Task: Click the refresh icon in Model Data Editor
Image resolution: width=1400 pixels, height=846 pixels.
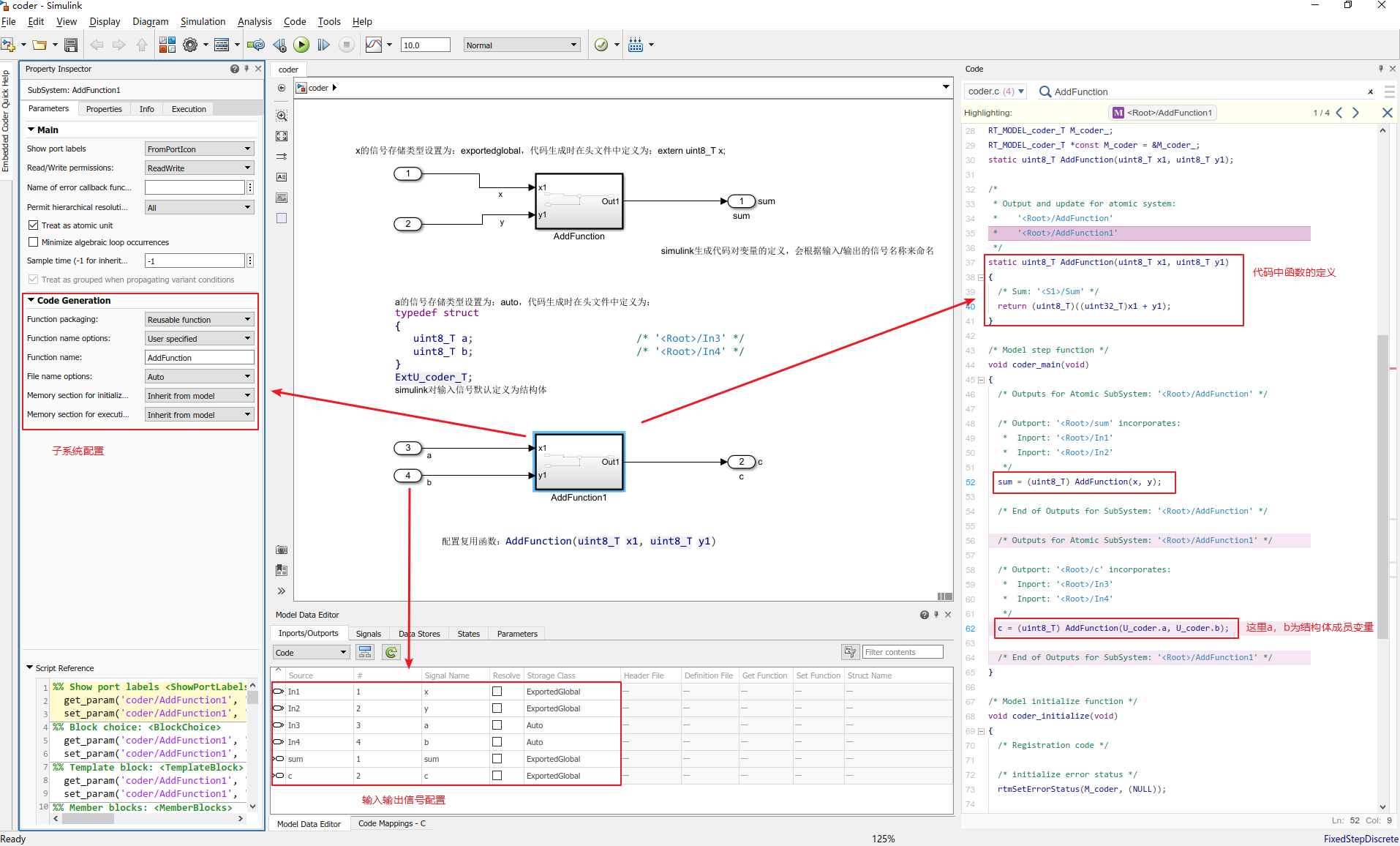Action: click(x=391, y=652)
